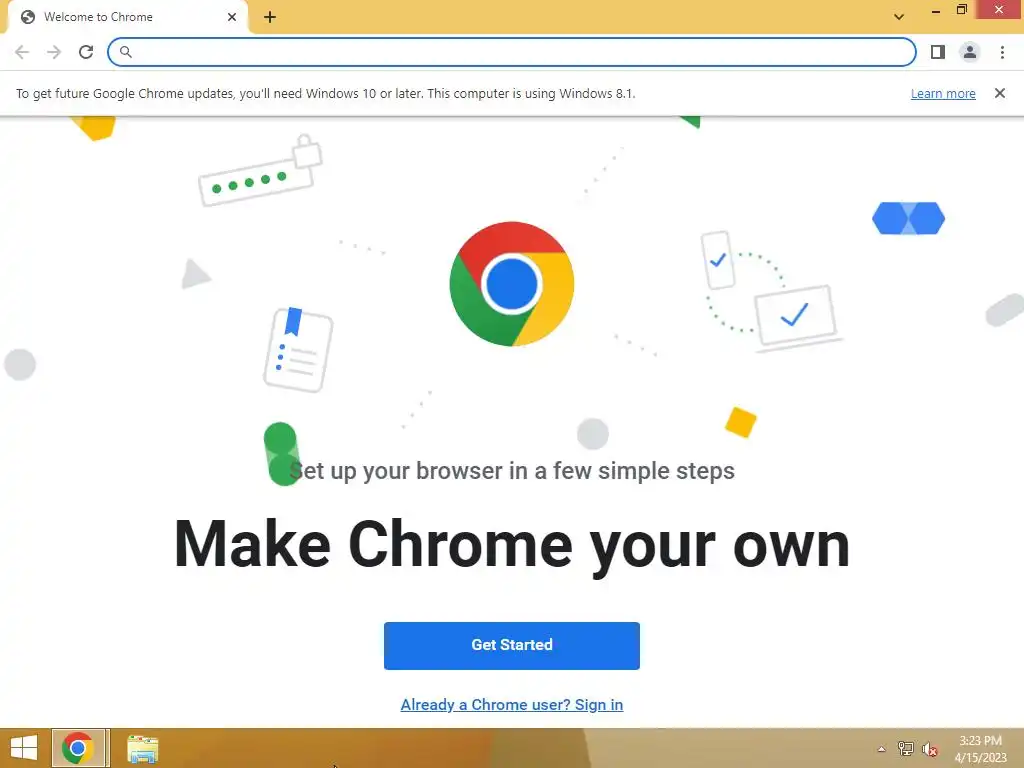Click the text Set up your browser in a few simple steps
1024x768 pixels.
pos(512,471)
